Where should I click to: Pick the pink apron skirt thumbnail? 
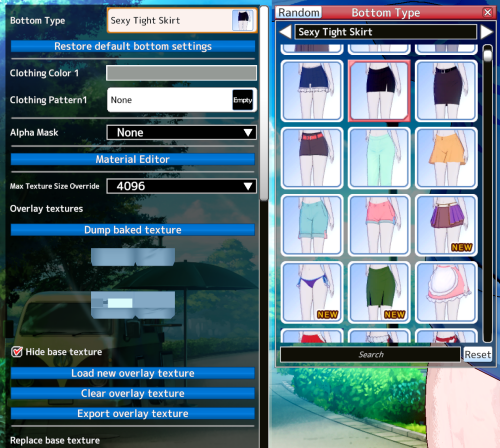click(x=446, y=292)
